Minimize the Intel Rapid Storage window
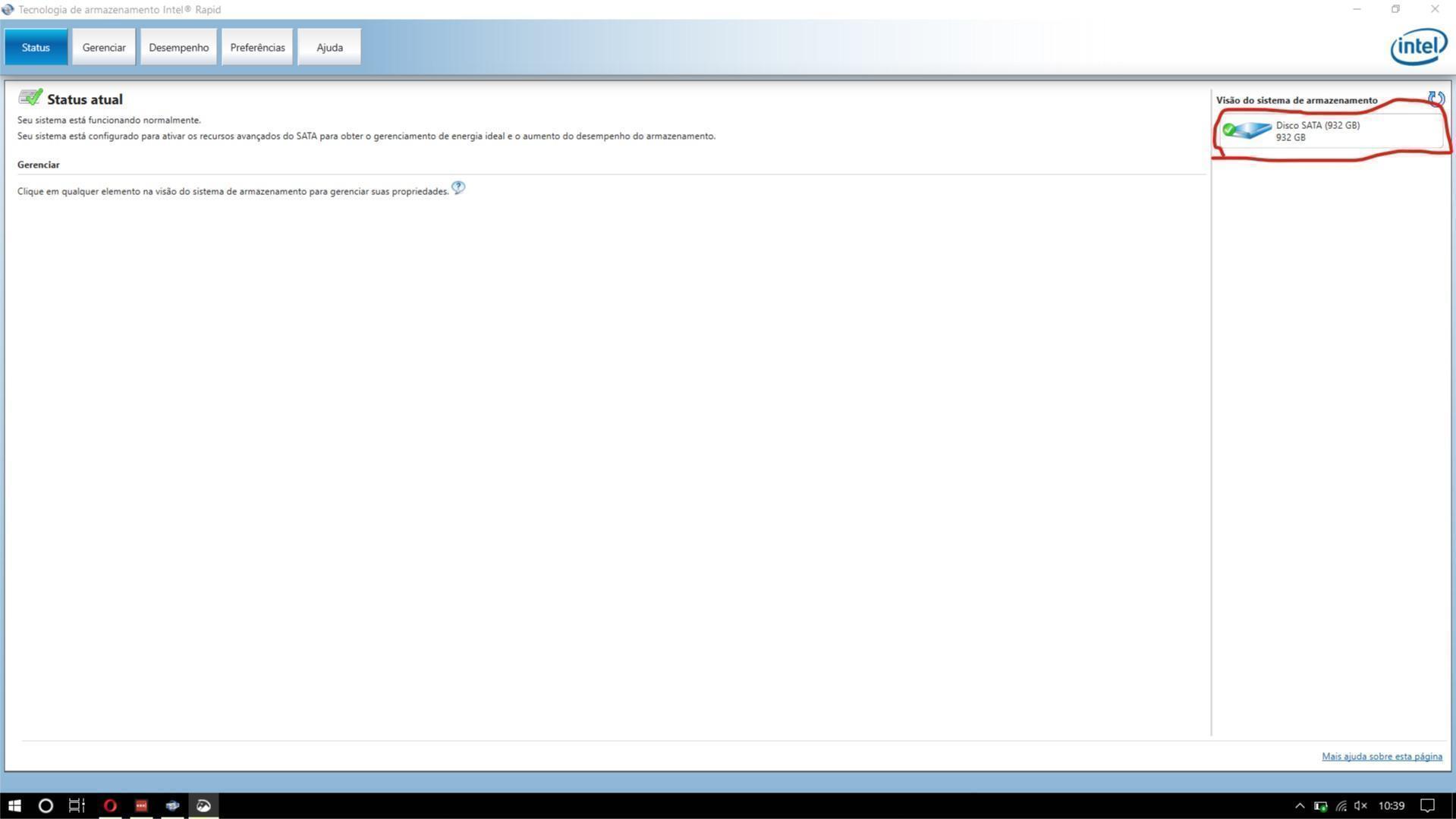The image size is (1456, 819). tap(1357, 9)
